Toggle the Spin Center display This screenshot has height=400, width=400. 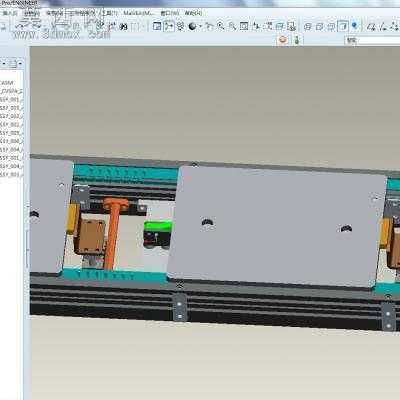(169, 26)
